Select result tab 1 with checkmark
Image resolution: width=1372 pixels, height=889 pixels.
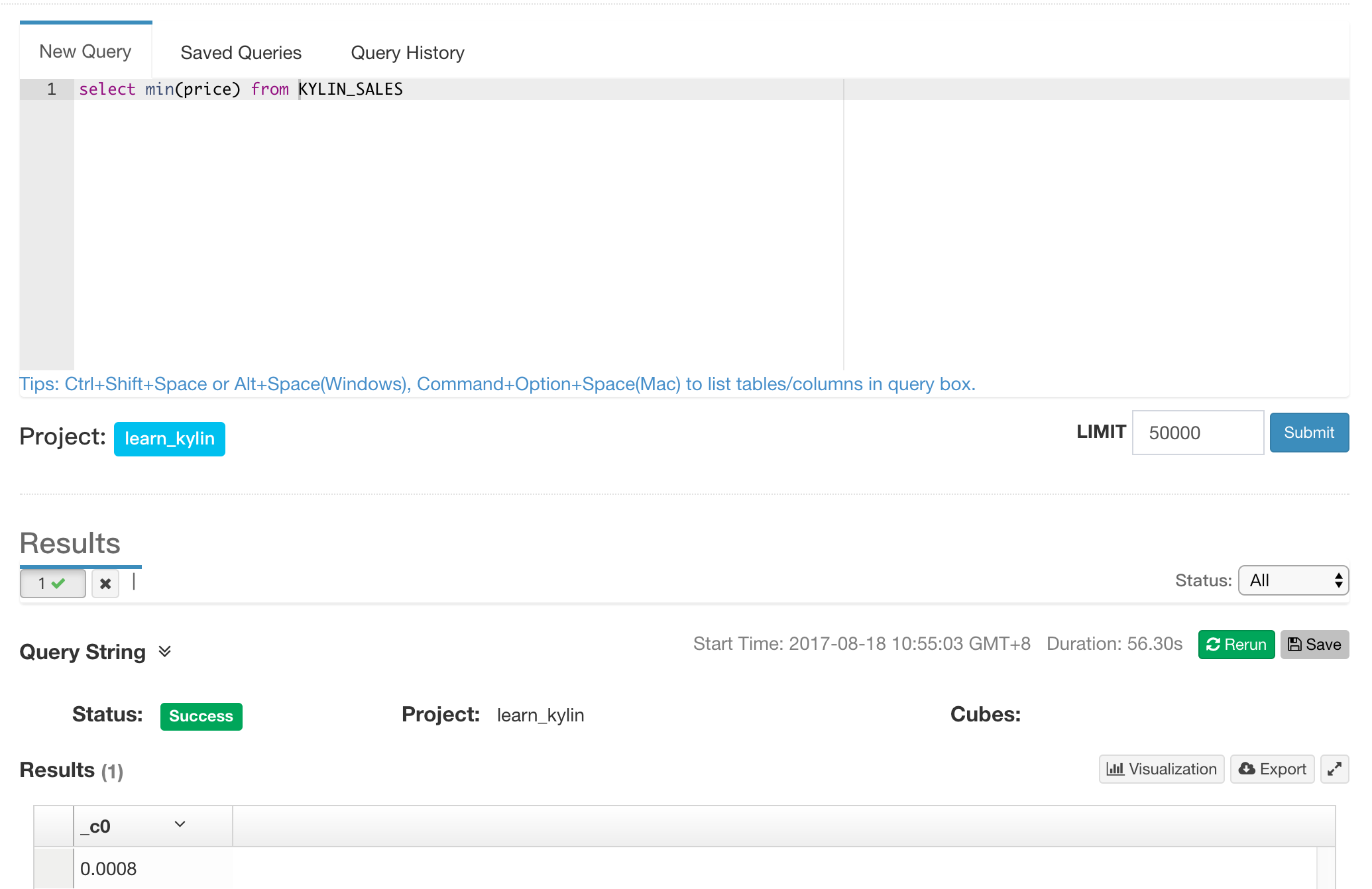pyautogui.click(x=52, y=584)
